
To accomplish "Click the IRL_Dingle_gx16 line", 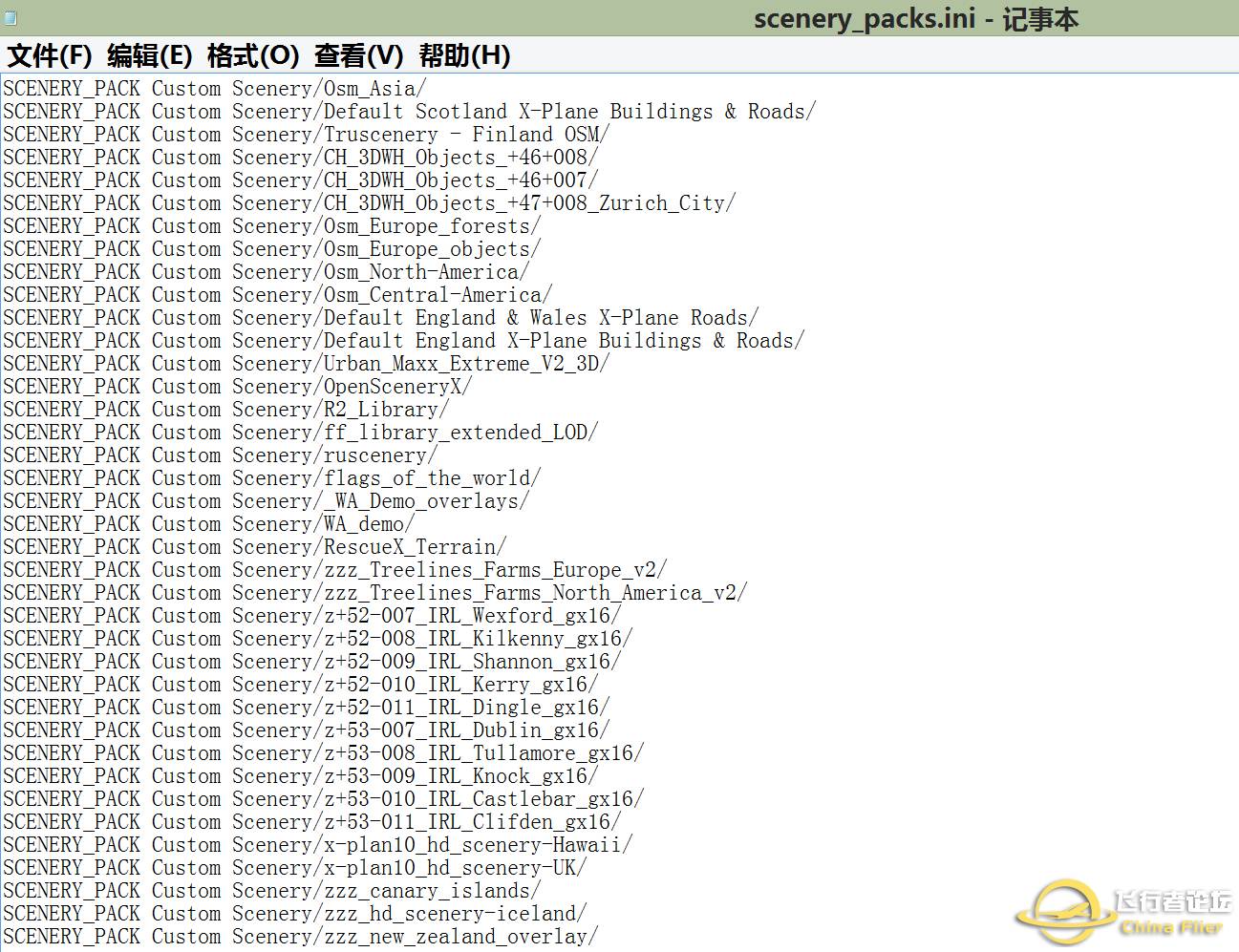I will [306, 708].
